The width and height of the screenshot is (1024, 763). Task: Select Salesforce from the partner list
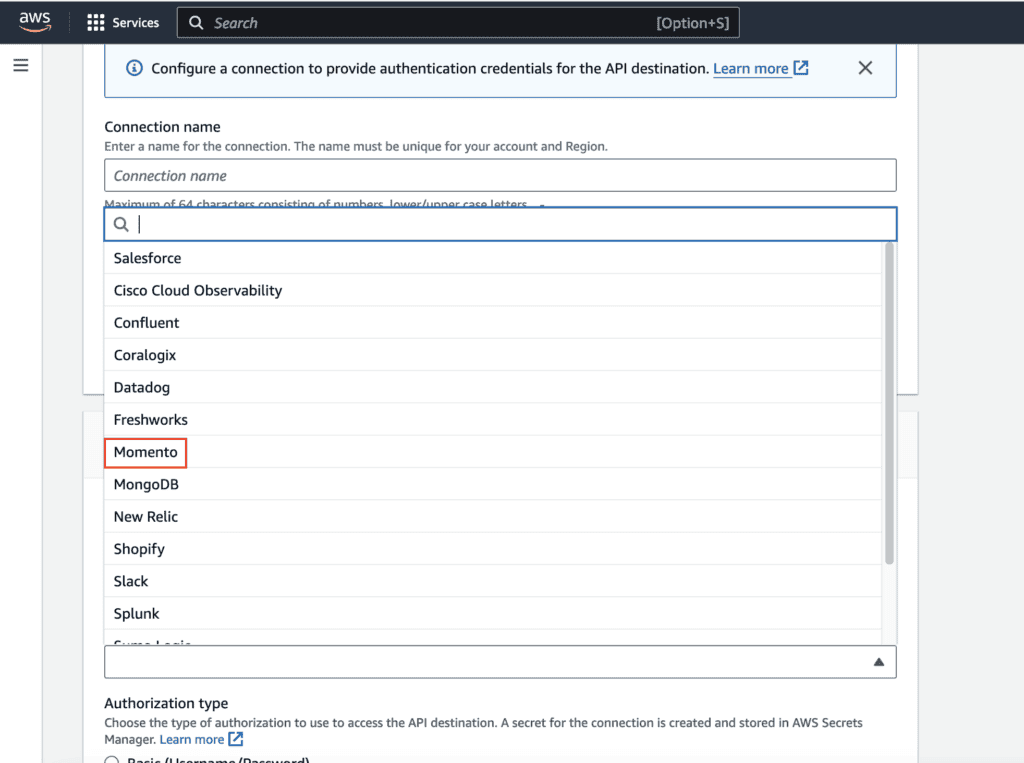pos(492,258)
